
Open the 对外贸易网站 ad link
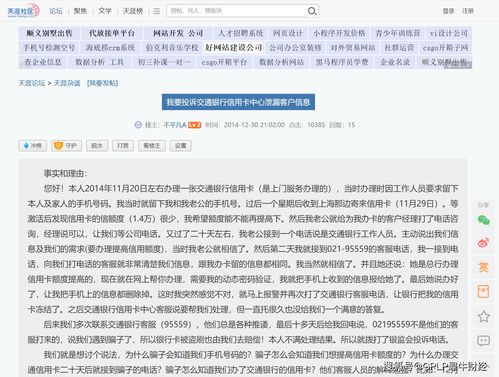pyautogui.click(x=353, y=47)
